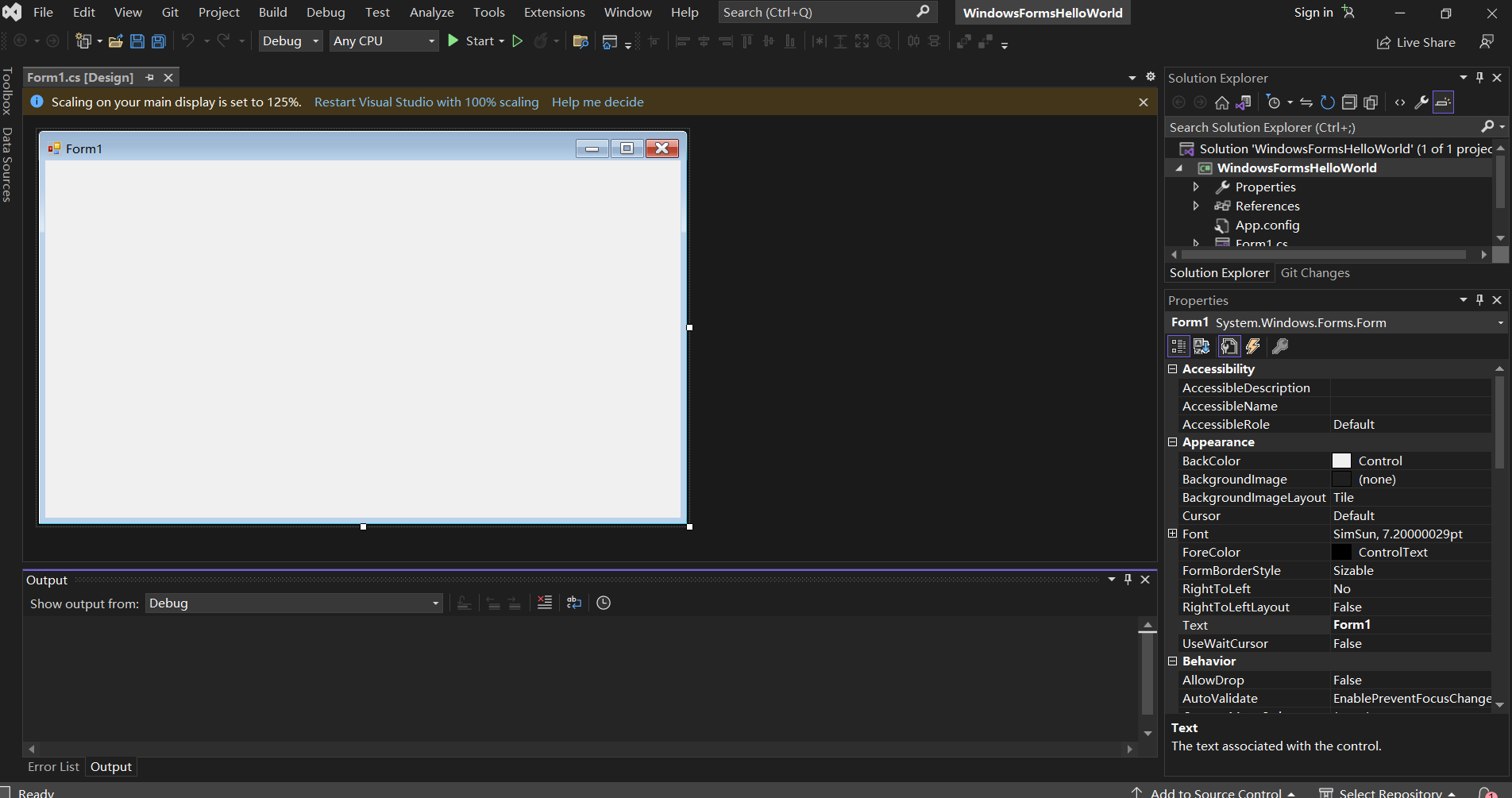1512x798 pixels.
Task: Click the Pending Changes Filter clock icon
Action: click(1274, 102)
